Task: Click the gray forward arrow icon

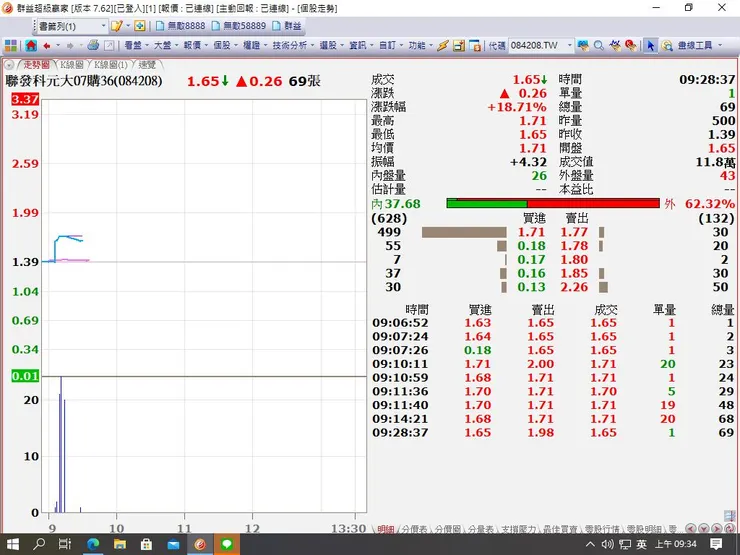Action: tap(70, 46)
